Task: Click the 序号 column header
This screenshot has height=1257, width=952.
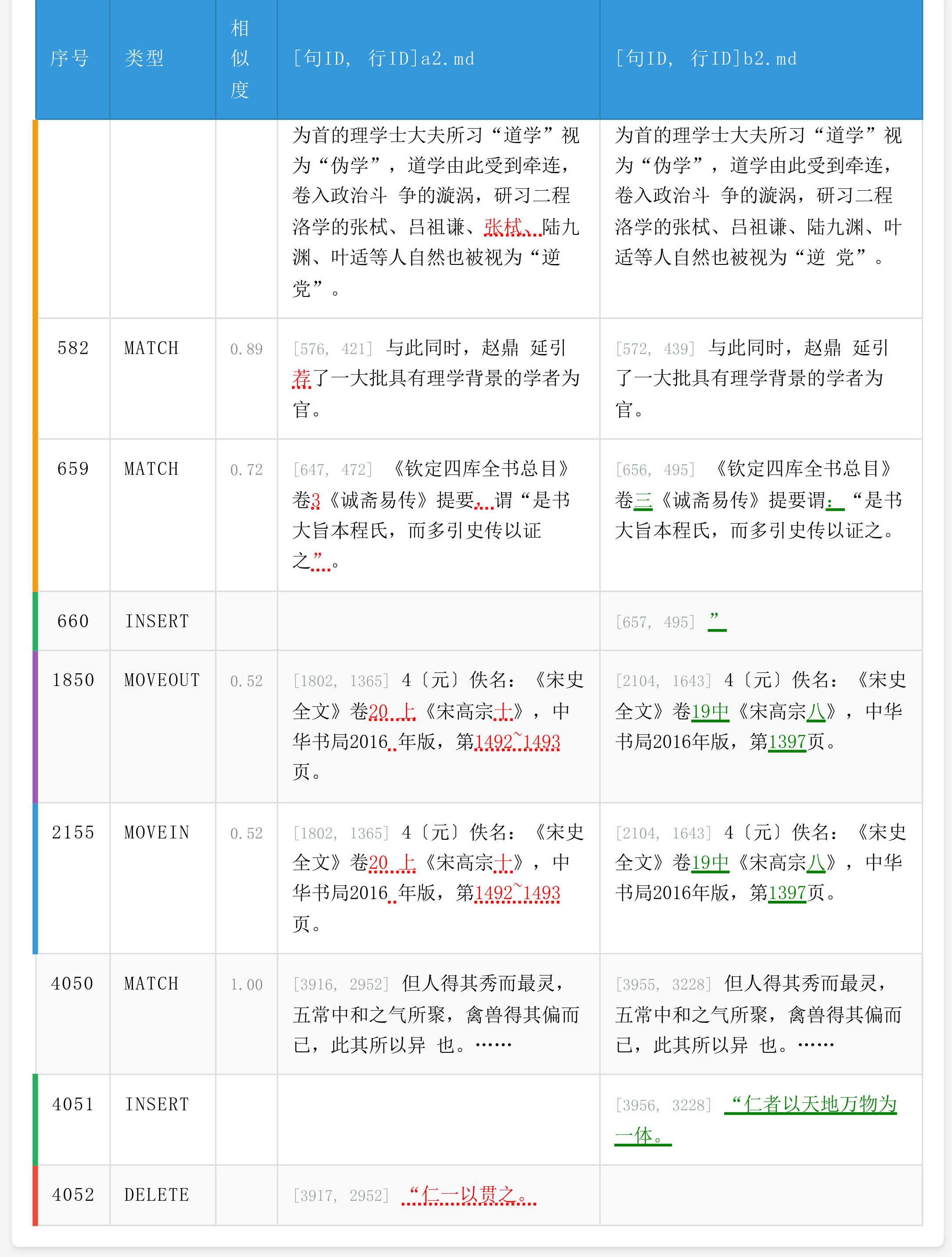Action: 69,58
